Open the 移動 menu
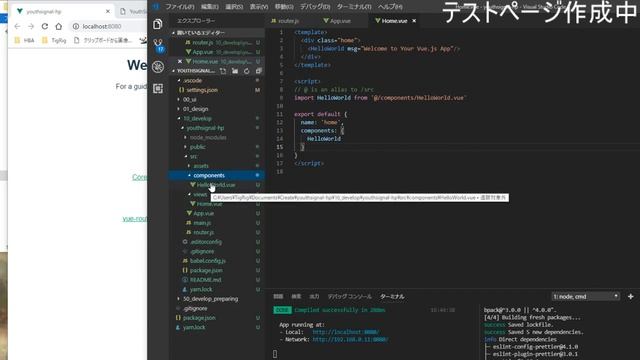 (x=284, y=7)
